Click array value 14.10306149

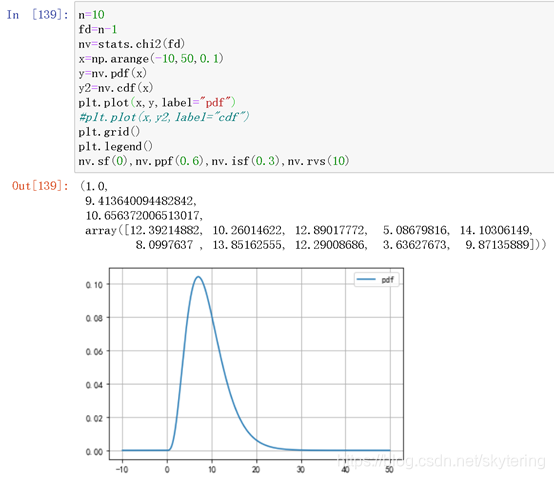(x=496, y=230)
